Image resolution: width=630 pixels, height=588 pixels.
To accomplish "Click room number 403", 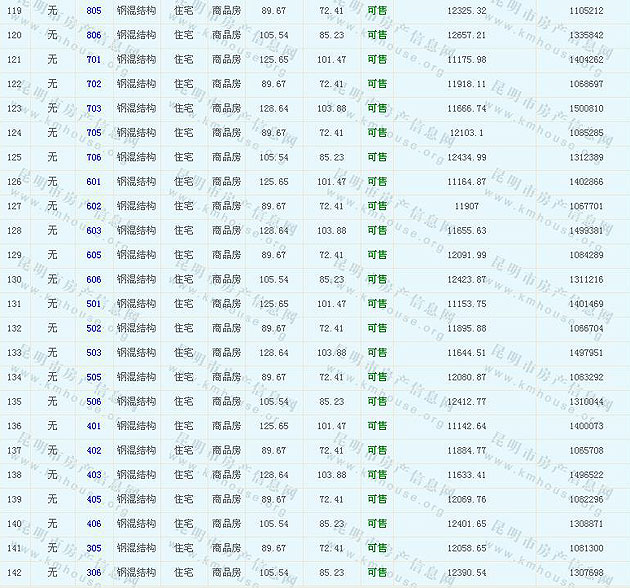I will point(94,475).
